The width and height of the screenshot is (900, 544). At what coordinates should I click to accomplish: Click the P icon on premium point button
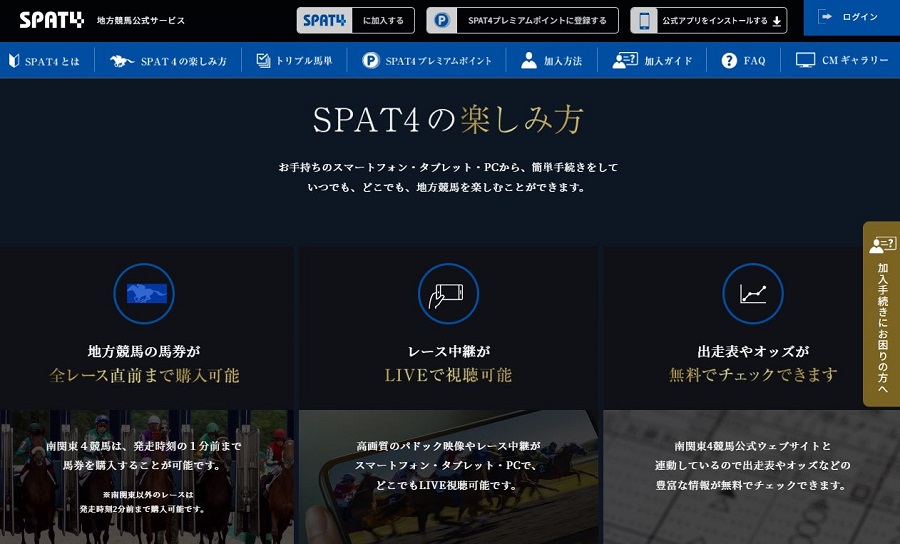pos(442,21)
